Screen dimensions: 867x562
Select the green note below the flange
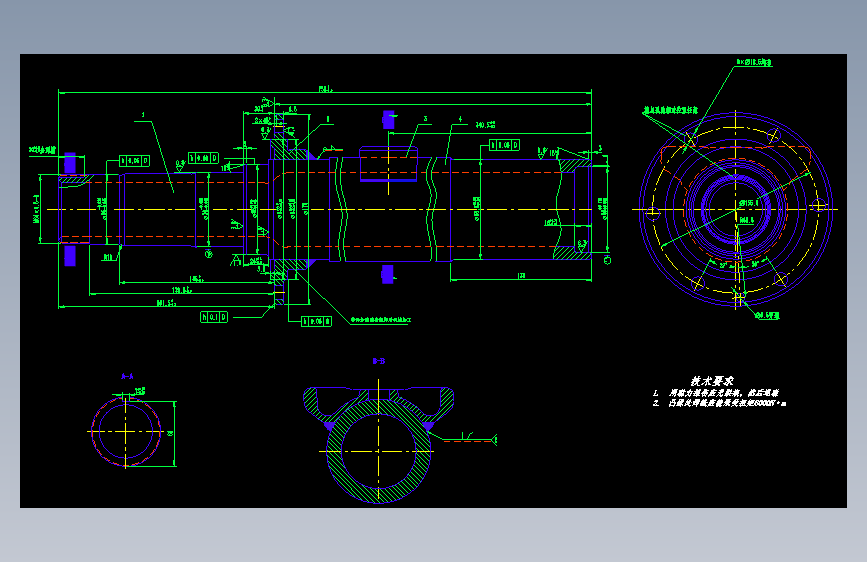380,320
